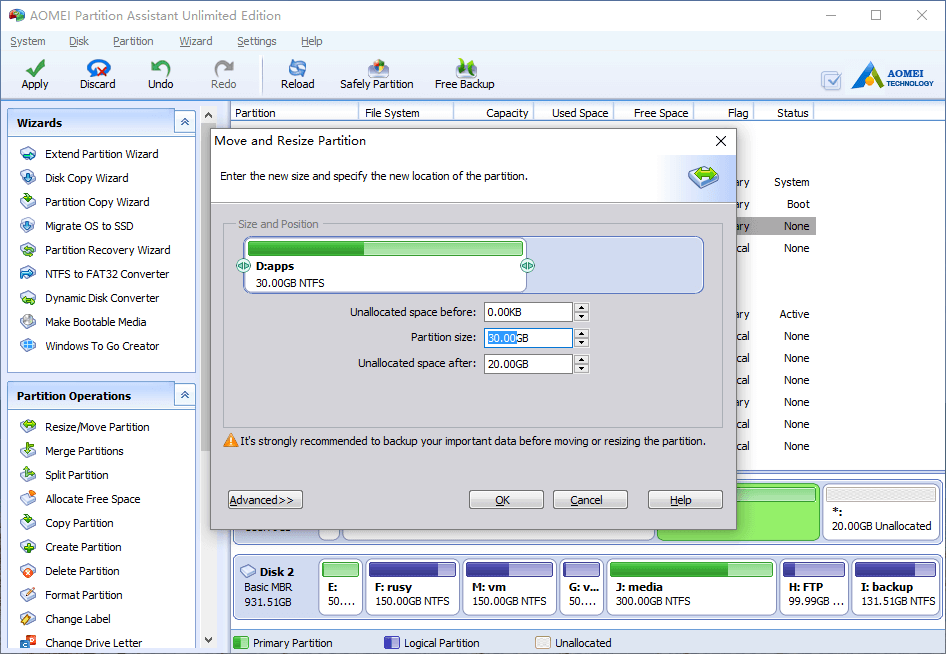
Task: Grab the right resize handle of D:apps
Action: 527,265
